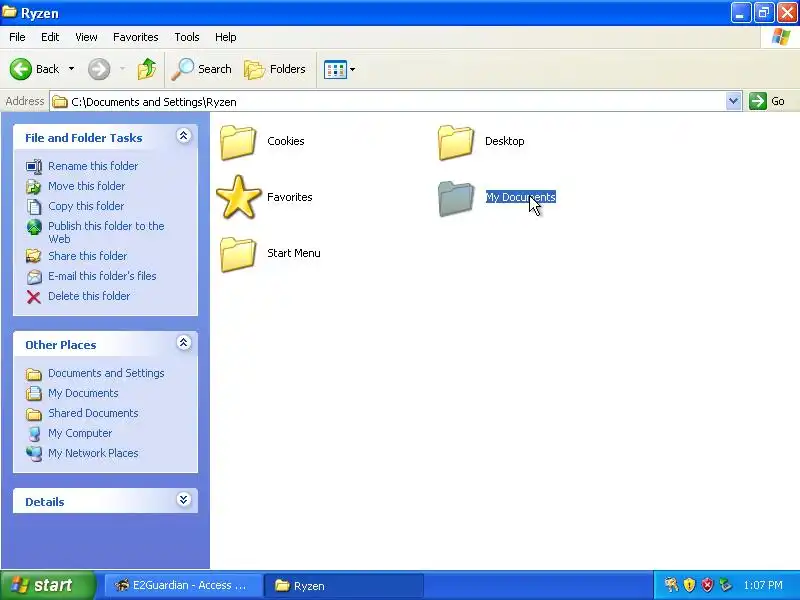The height and width of the screenshot is (600, 800).
Task: Click the My Network Places icon
Action: point(34,454)
